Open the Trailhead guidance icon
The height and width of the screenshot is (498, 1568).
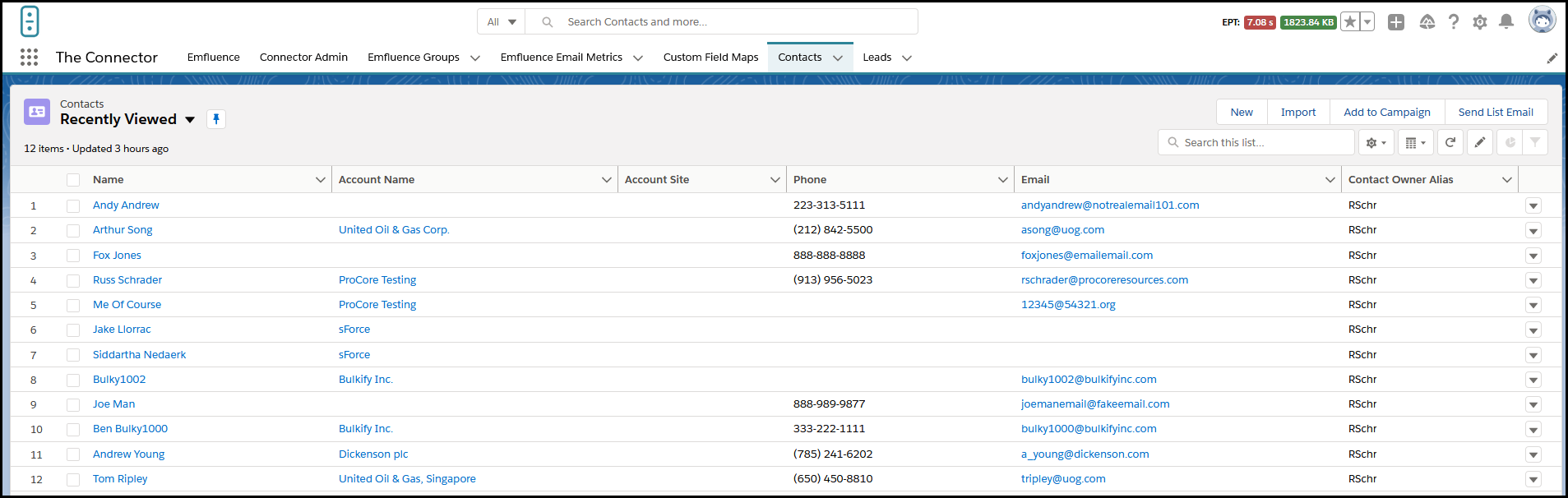pos(1427,22)
